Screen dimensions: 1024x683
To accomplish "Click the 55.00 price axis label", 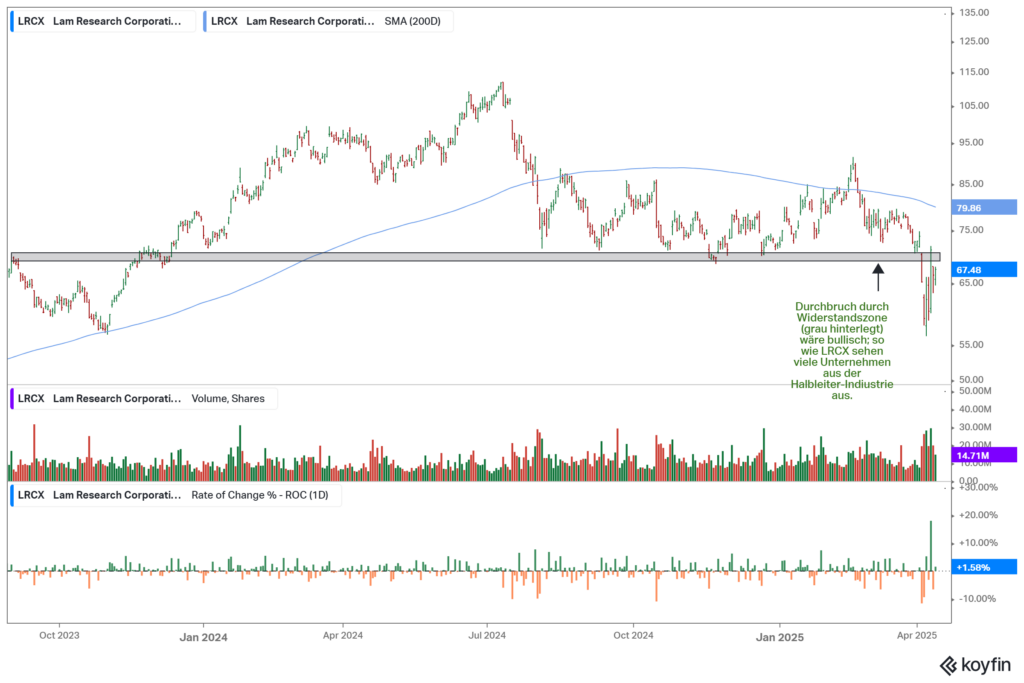I will pyautogui.click(x=970, y=345).
